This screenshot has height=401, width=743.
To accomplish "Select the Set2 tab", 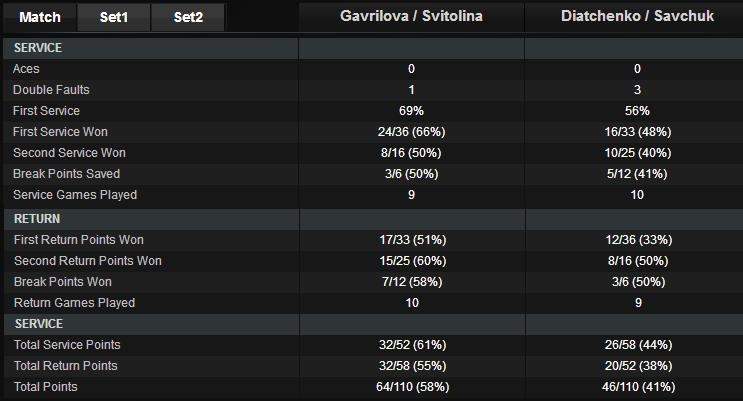I will (x=188, y=17).
